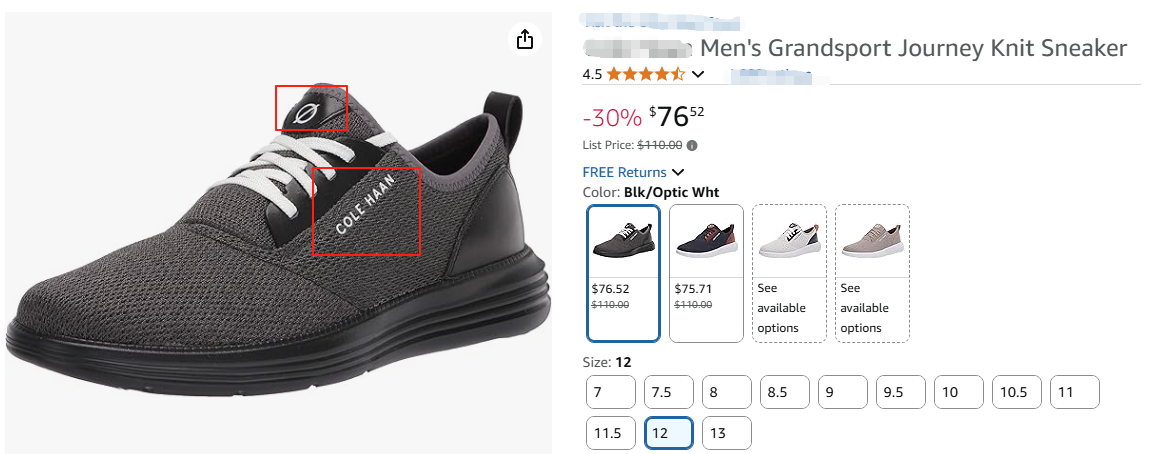Select size 13
This screenshot has width=1165, height=454.
726,433
